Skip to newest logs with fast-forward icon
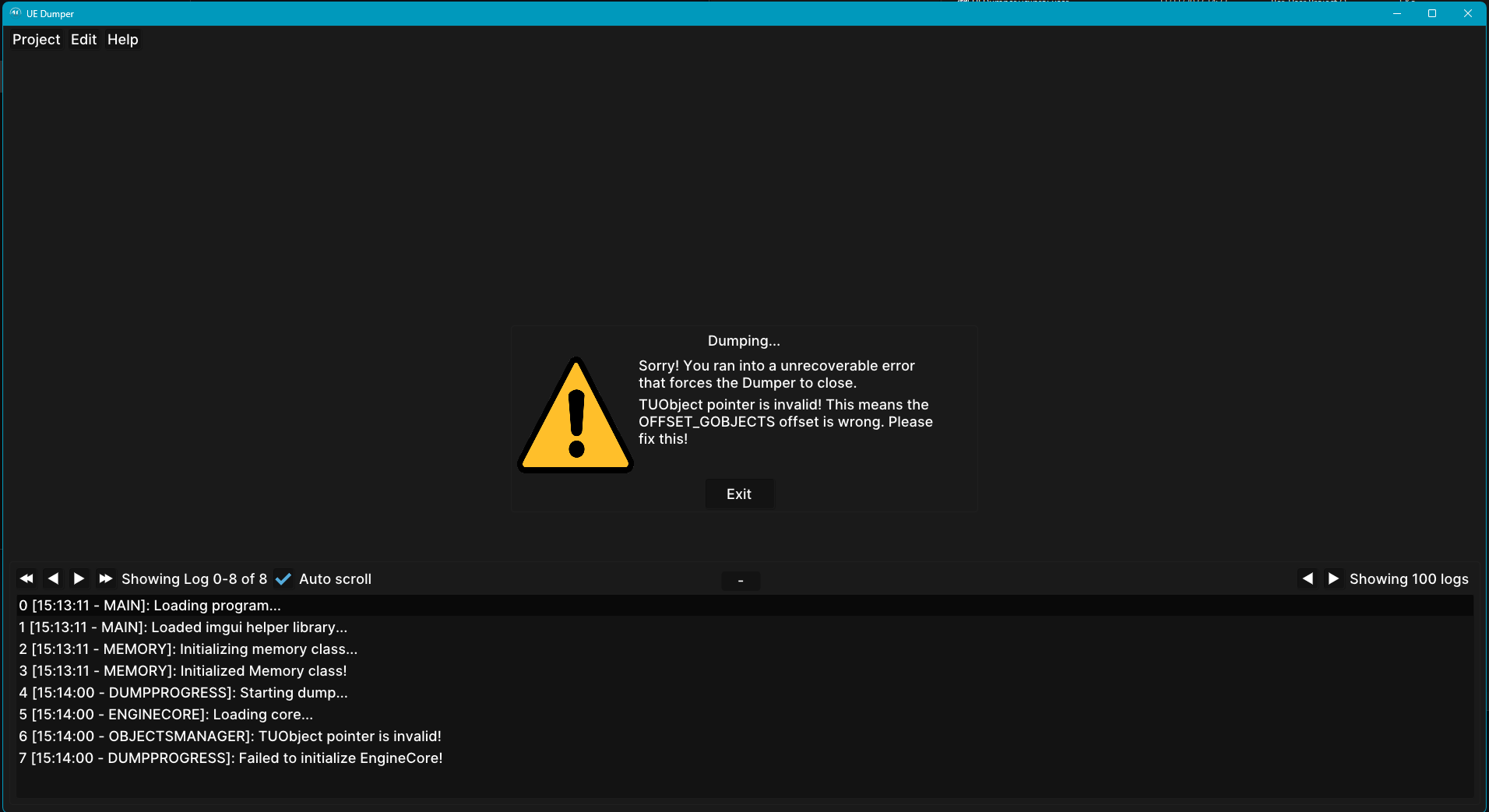Screen dimensions: 1489x812 (104, 578)
